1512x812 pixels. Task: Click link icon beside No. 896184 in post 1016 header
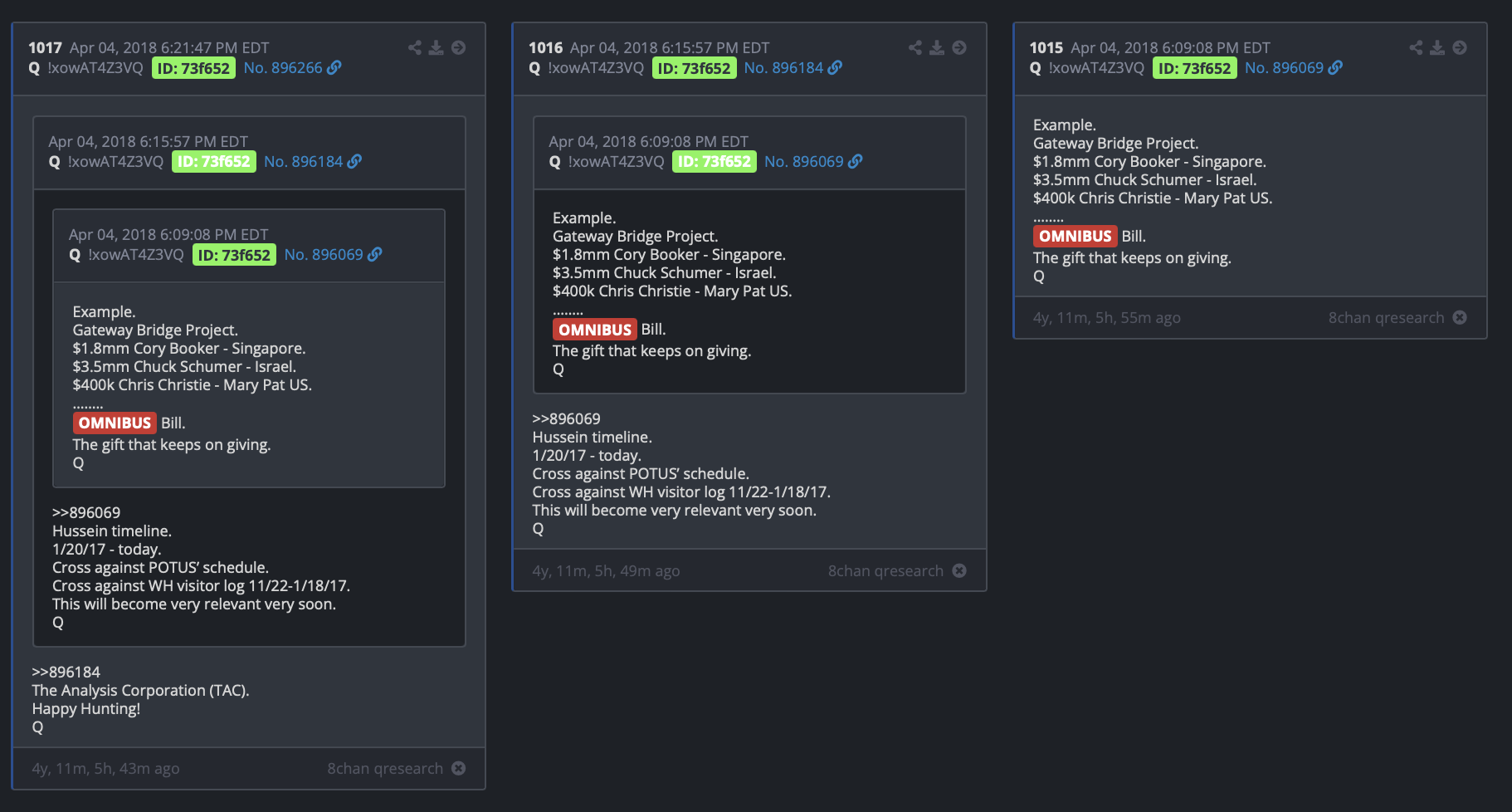tap(835, 67)
